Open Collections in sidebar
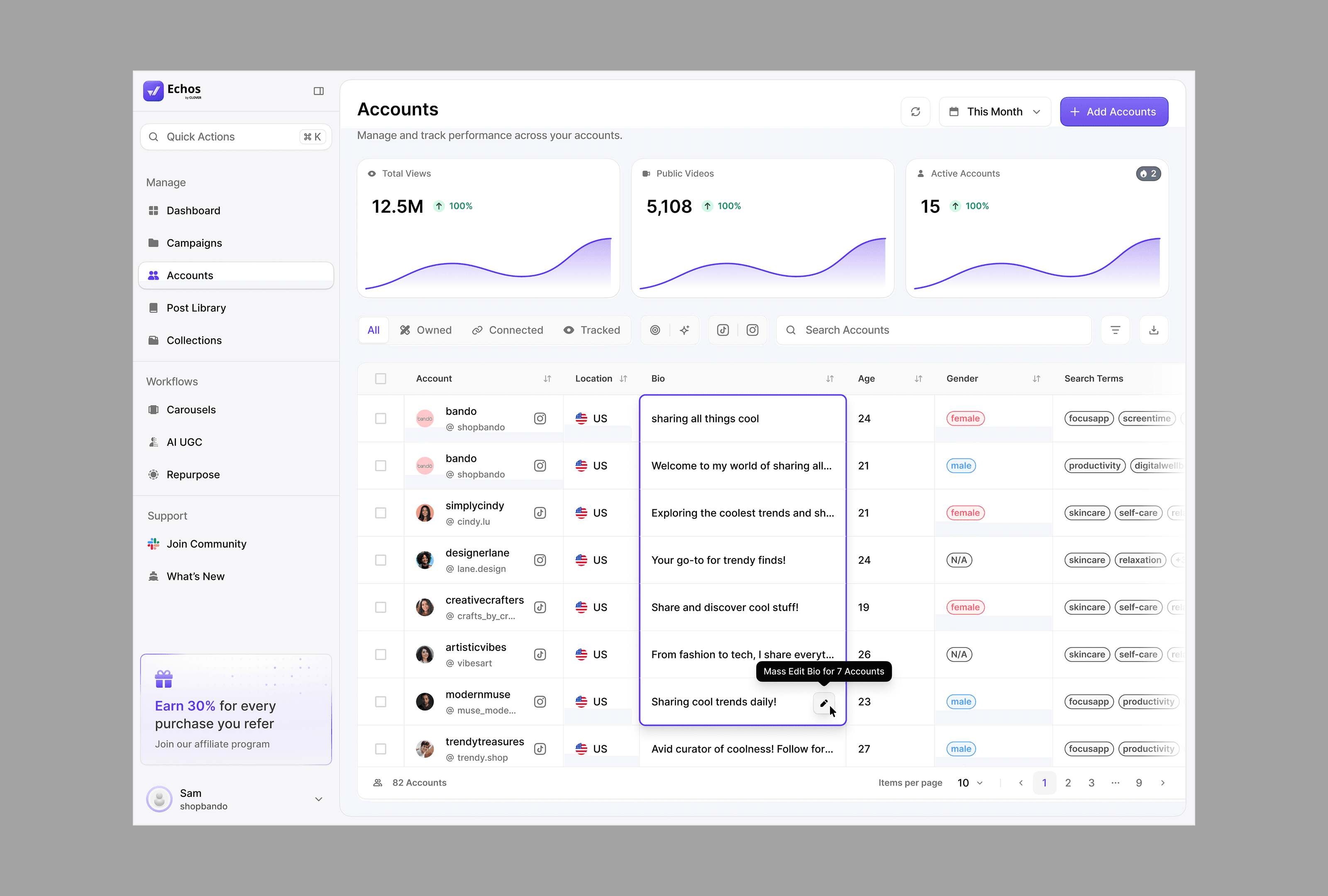This screenshot has width=1328, height=896. pos(236,340)
